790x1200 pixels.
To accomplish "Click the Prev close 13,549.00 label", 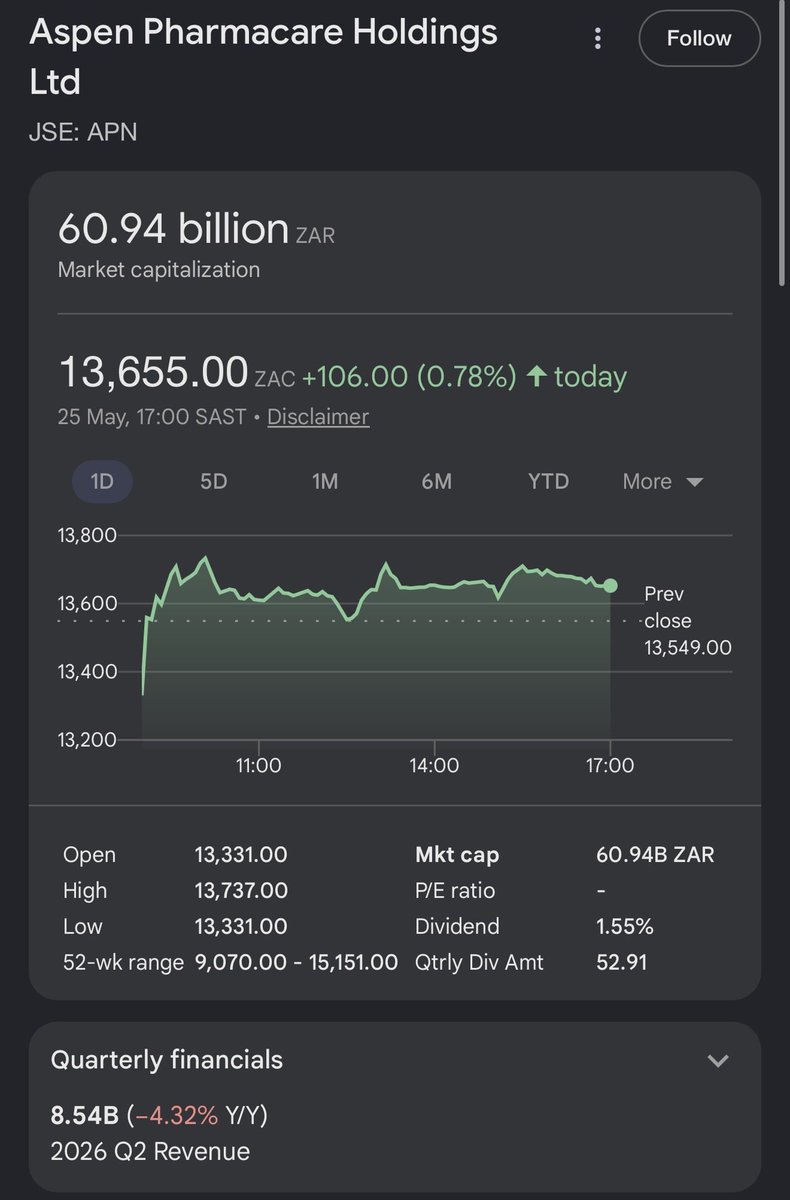I will [688, 620].
